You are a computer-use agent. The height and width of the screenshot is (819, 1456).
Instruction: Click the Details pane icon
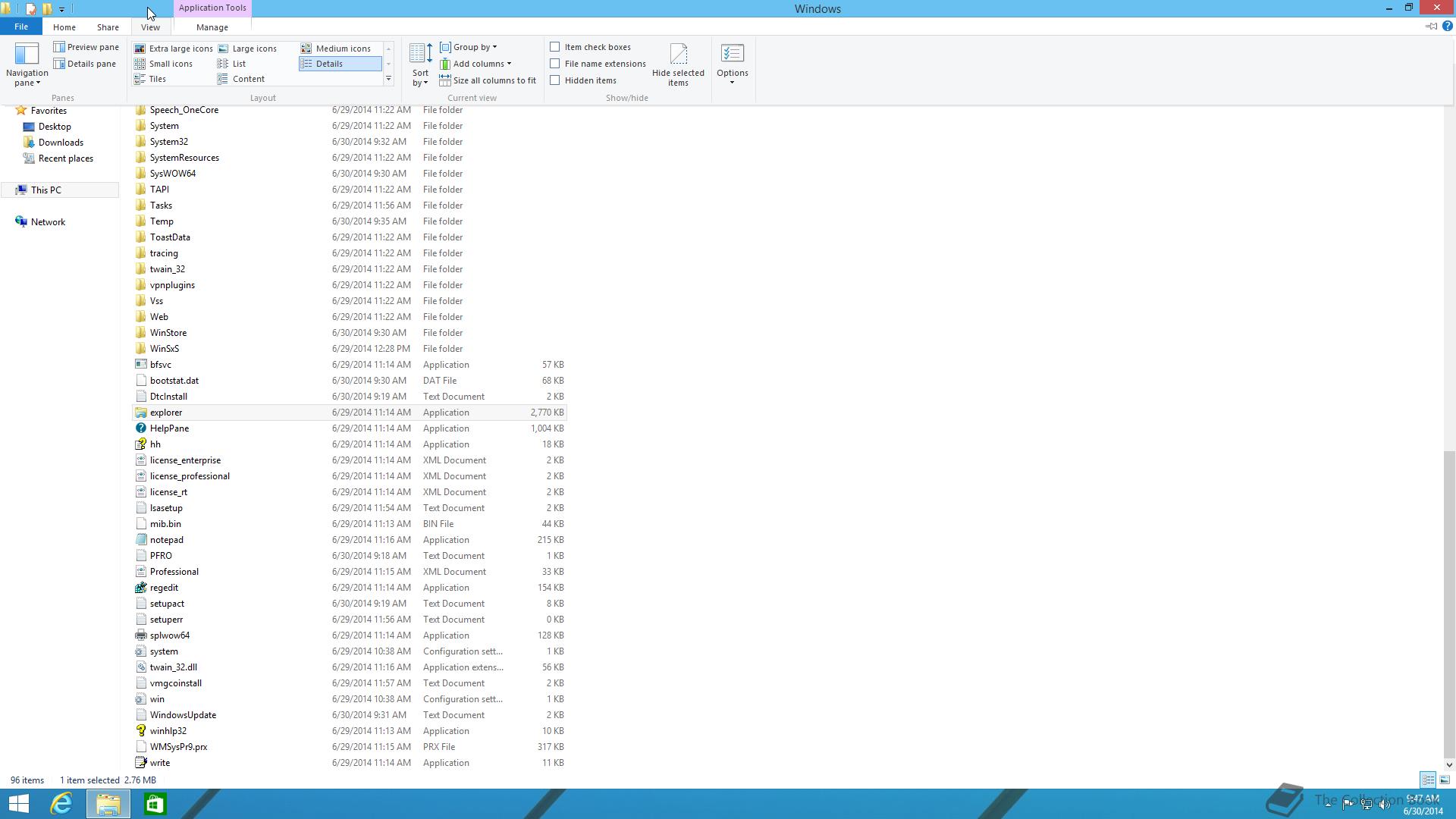59,64
